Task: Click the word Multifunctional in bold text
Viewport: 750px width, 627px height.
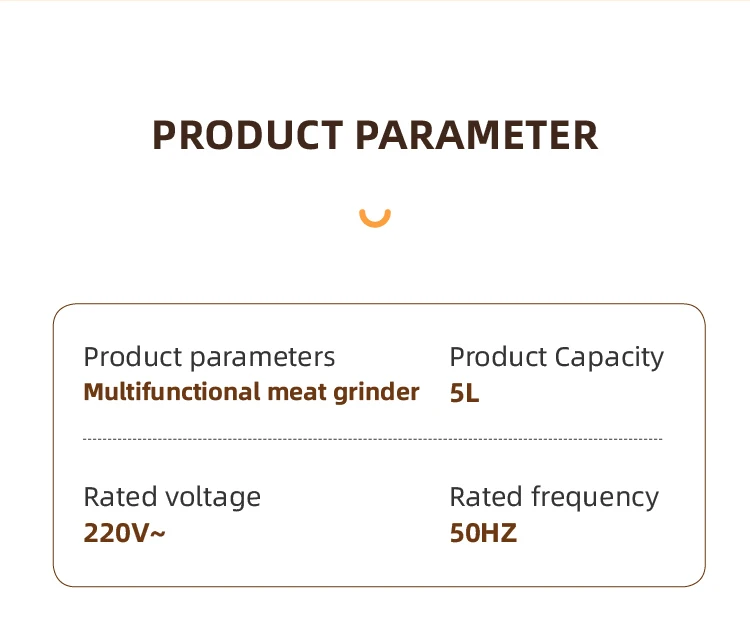Action: tap(172, 392)
